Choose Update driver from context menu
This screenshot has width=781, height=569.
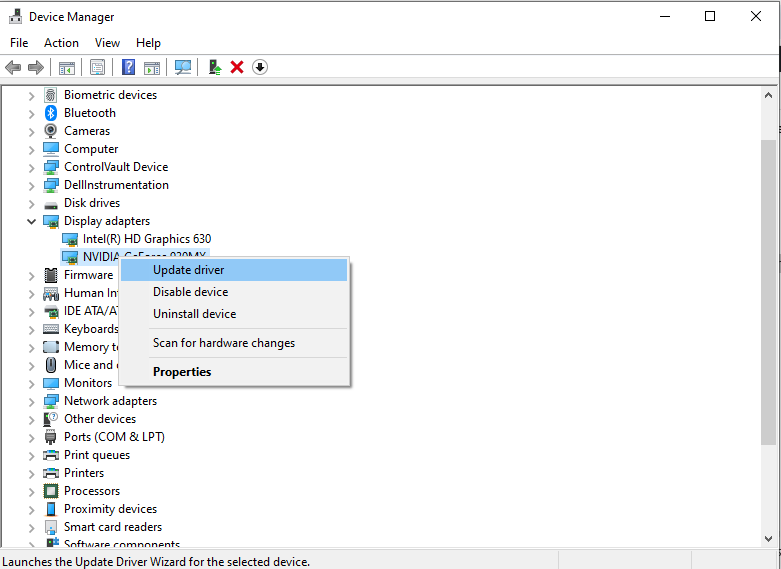pyautogui.click(x=234, y=270)
